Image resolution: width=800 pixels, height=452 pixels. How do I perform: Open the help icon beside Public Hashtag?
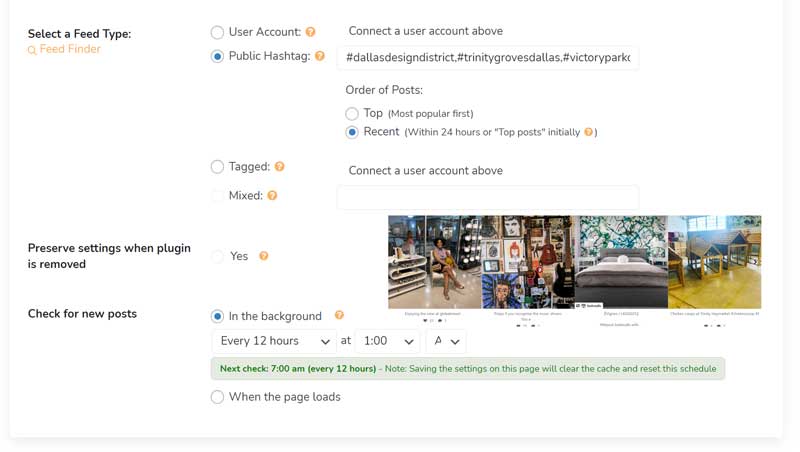[320, 56]
